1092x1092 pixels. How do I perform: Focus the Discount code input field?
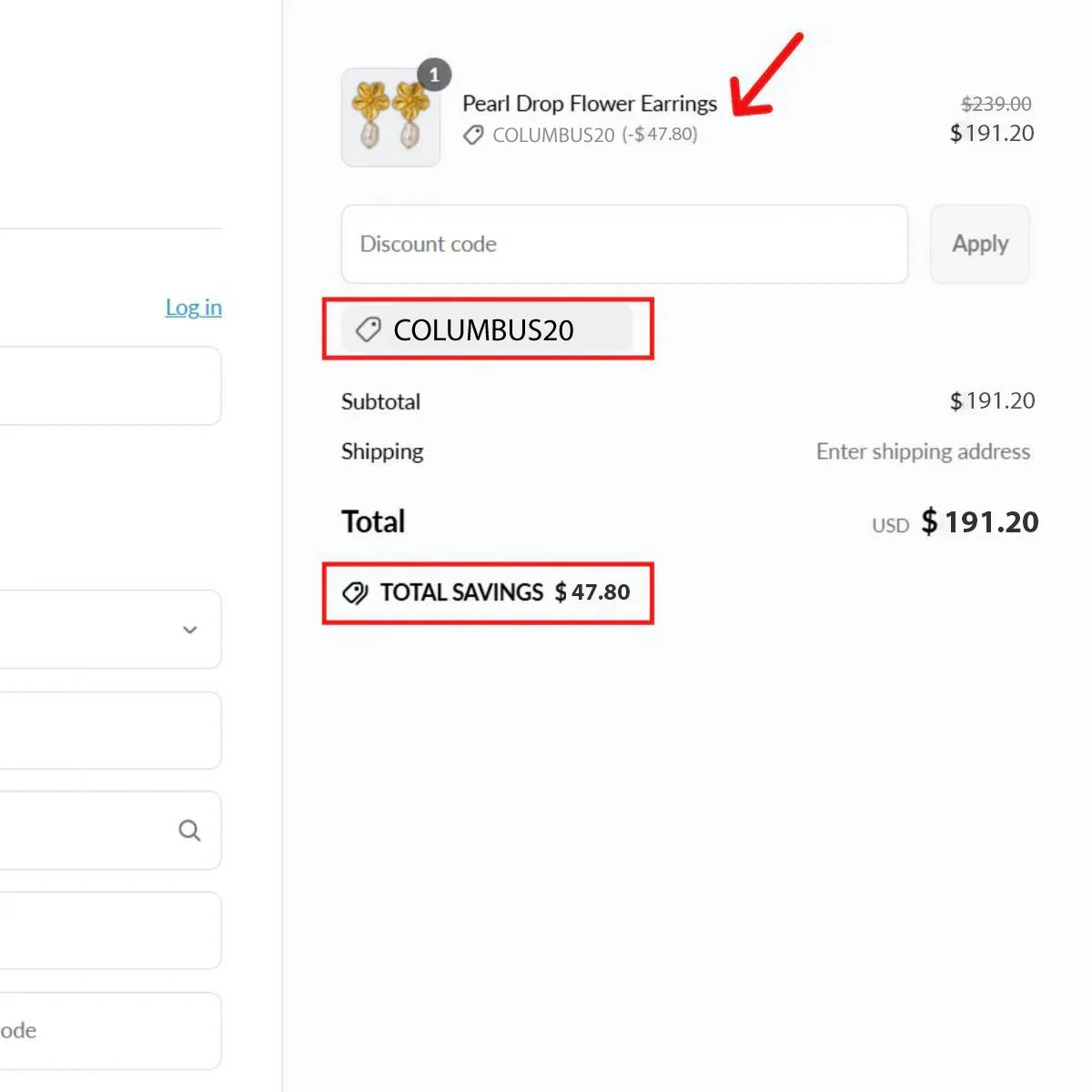point(624,244)
